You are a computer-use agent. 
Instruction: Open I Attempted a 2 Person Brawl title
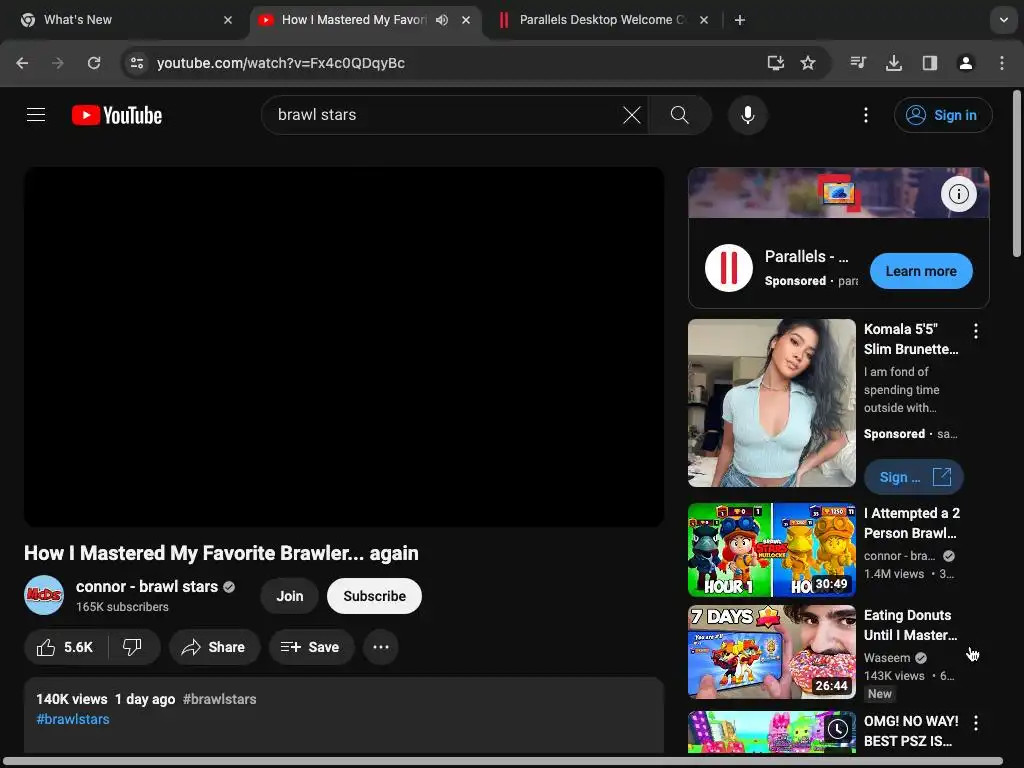pos(912,523)
